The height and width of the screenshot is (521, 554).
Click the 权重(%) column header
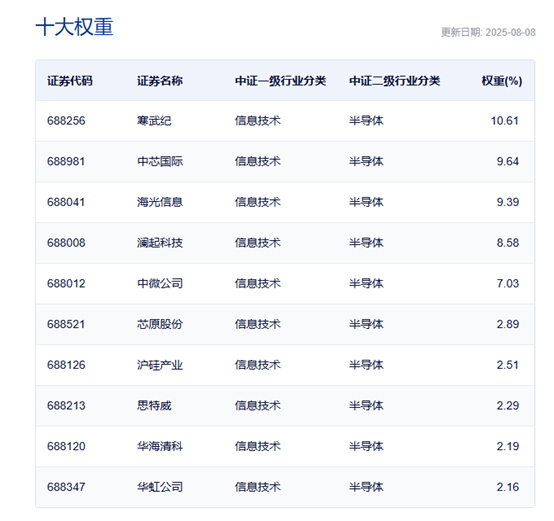point(502,81)
